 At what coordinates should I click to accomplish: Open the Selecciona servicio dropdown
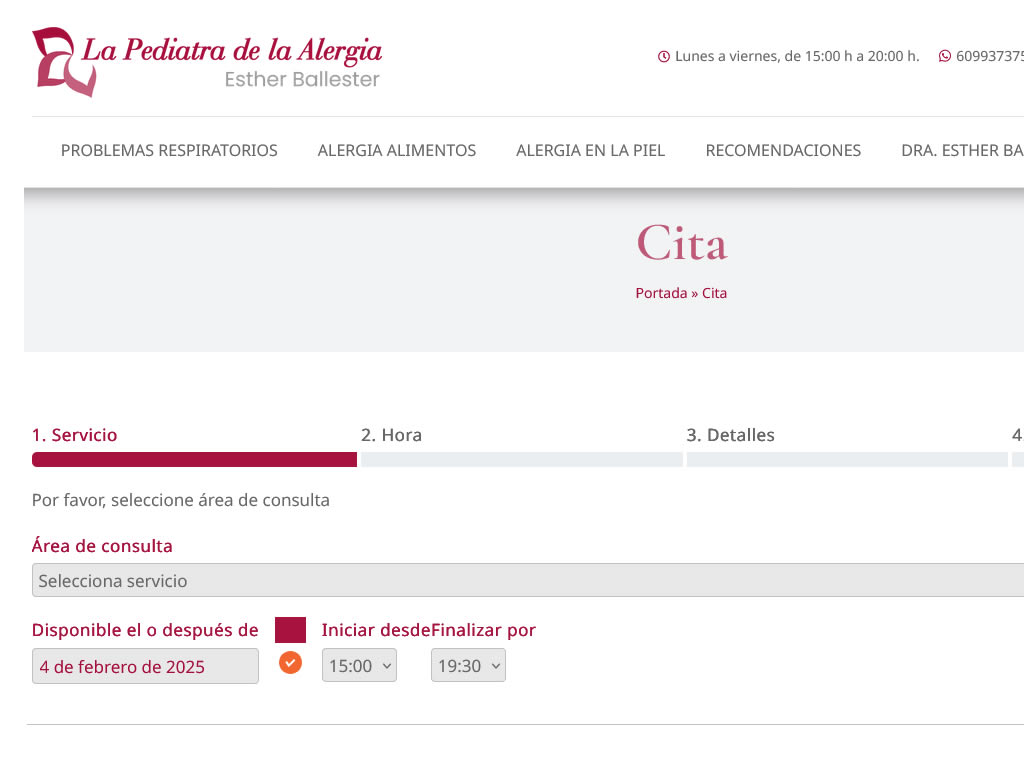[528, 580]
